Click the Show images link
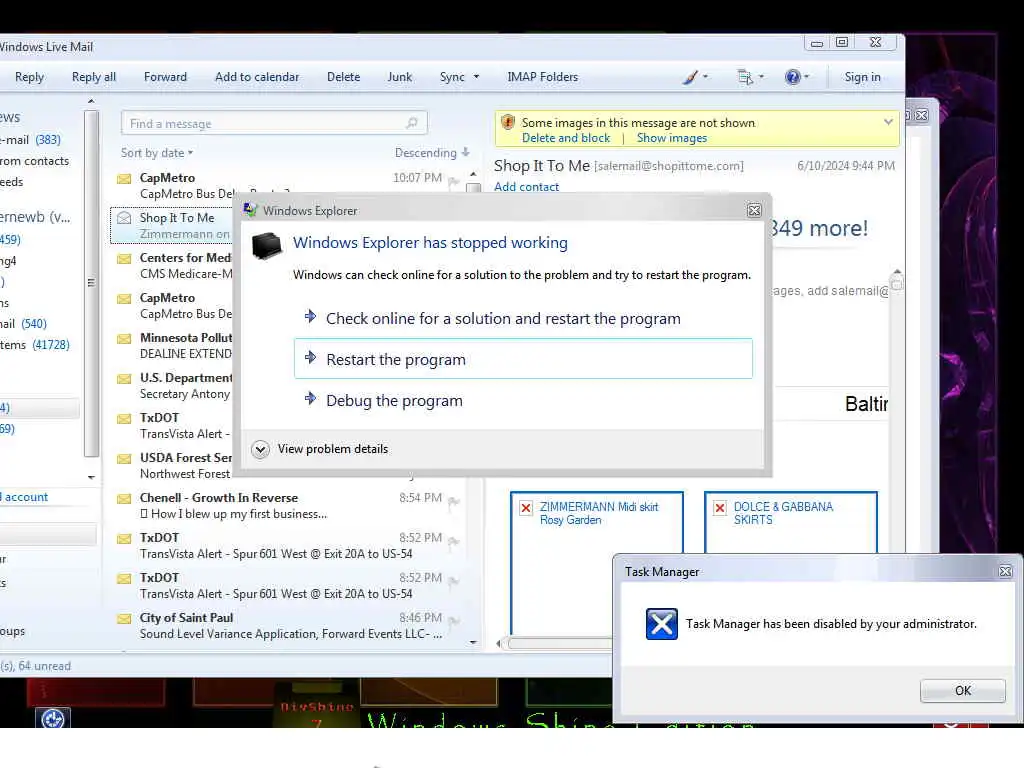Screen dimensions: 1024x768 [672, 138]
